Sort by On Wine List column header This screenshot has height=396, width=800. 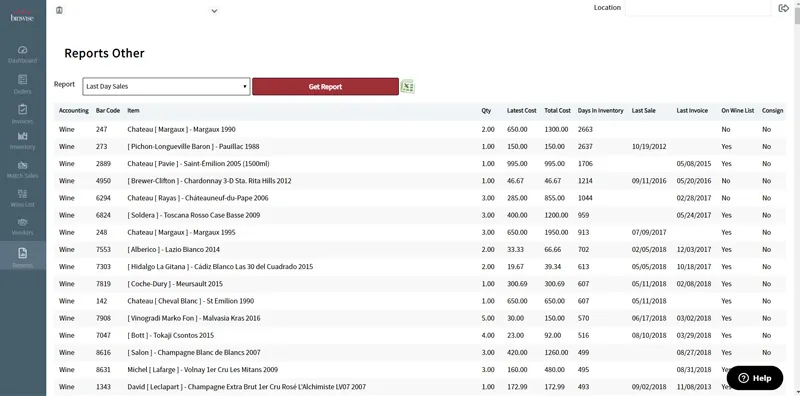coord(737,110)
